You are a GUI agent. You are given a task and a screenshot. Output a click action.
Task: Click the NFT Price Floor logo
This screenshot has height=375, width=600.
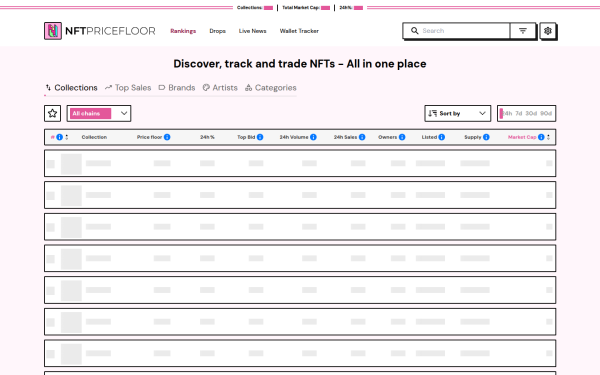99,31
